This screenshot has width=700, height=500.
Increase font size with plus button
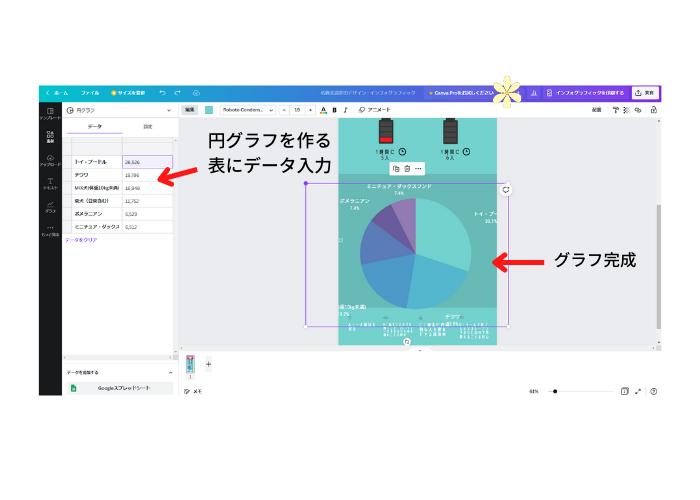pyautogui.click(x=310, y=110)
